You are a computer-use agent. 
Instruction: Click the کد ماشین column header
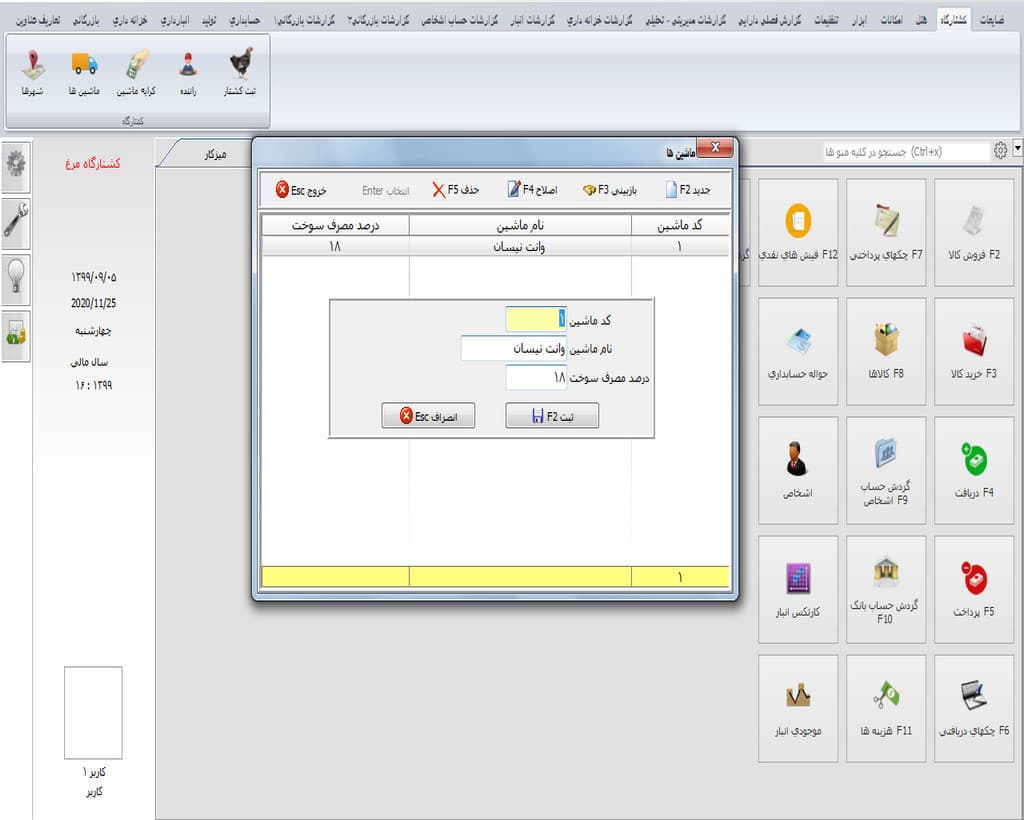tap(680, 225)
